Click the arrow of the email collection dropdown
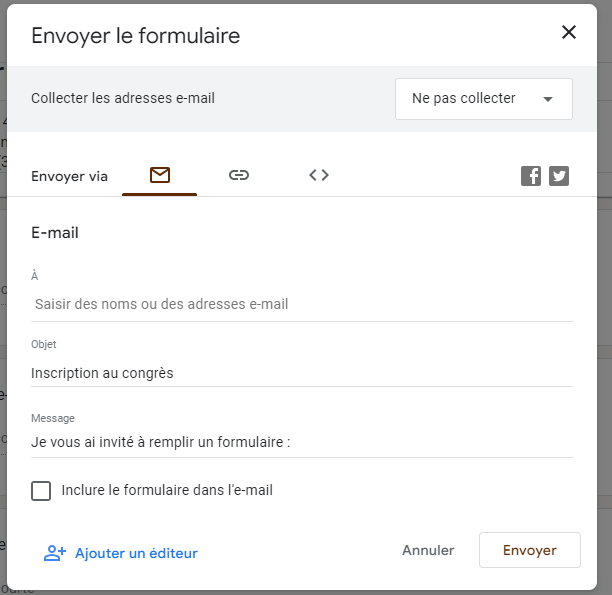 [x=547, y=99]
